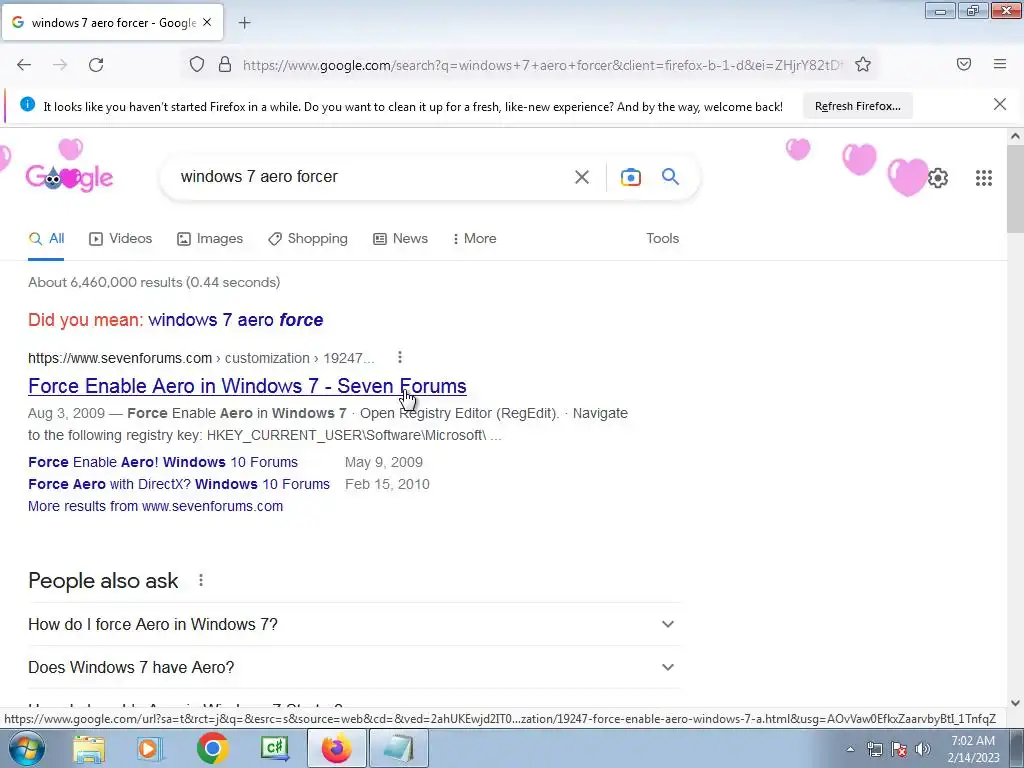Switch to the Videos tab

120,239
